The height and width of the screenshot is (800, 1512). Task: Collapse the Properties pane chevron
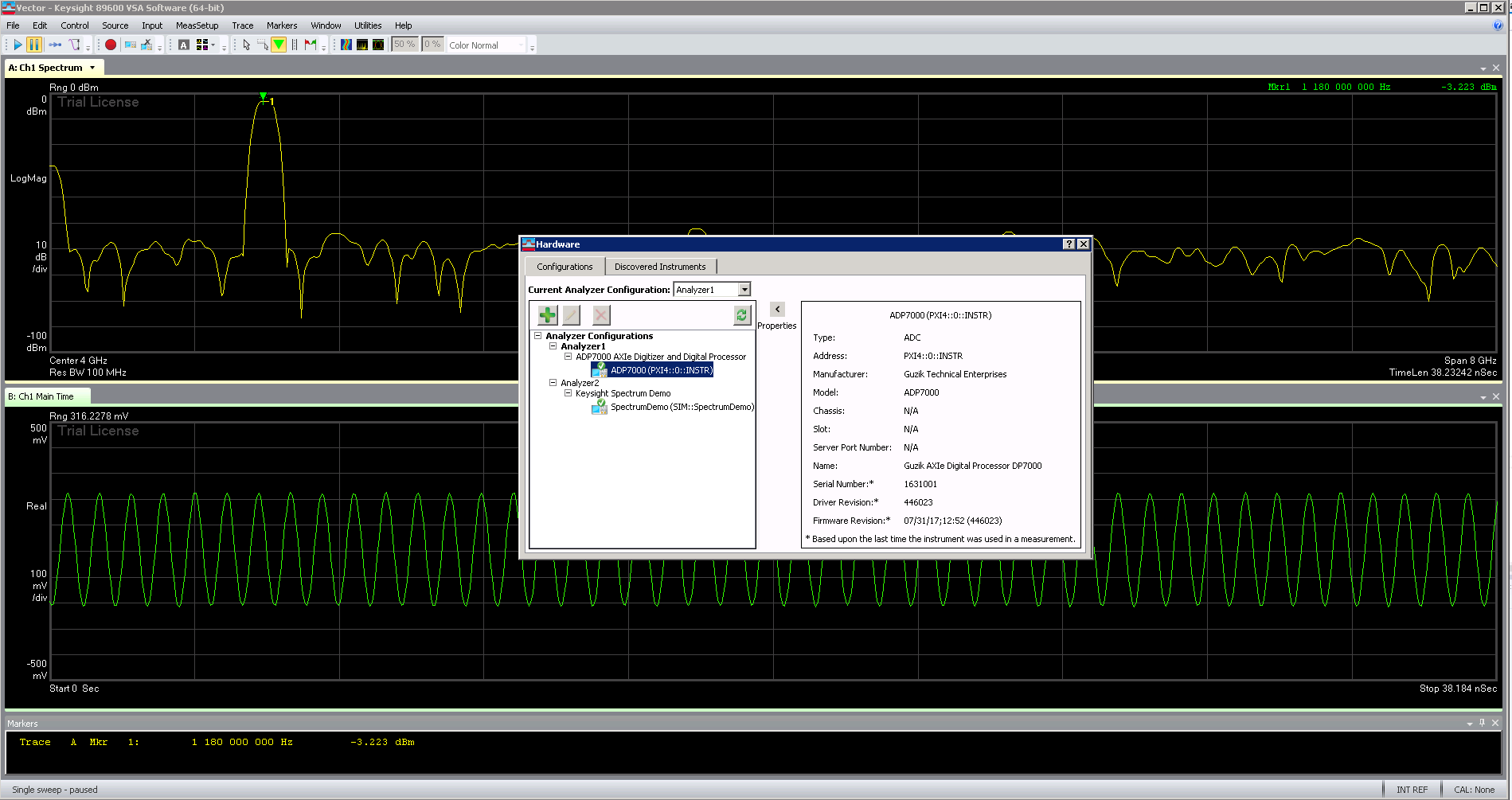coord(778,309)
